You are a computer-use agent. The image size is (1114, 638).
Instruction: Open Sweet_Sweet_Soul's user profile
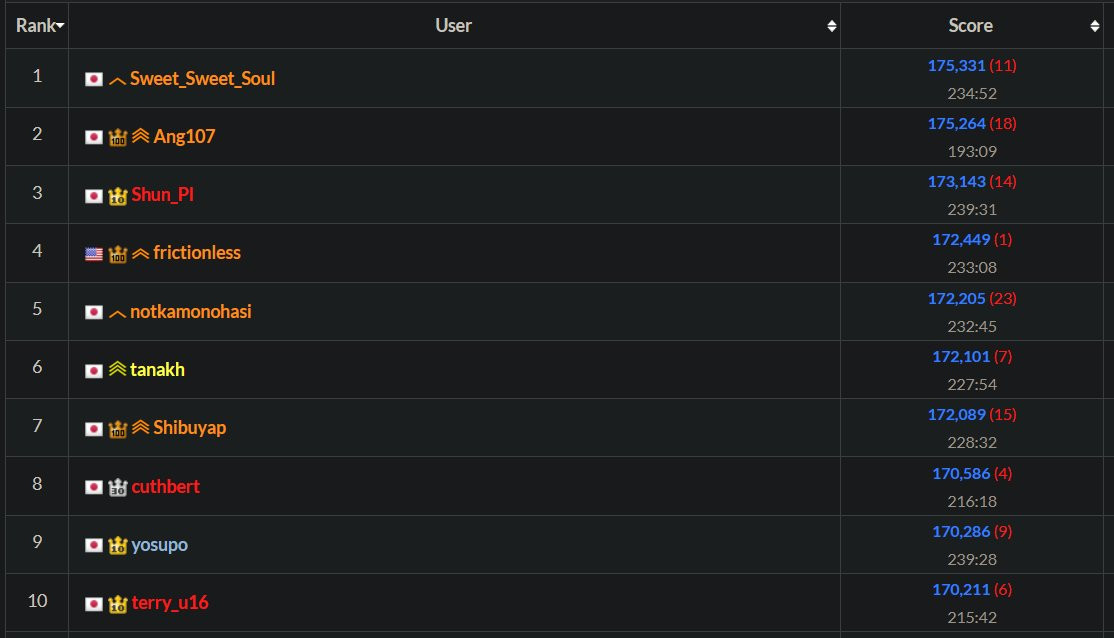tap(202, 78)
